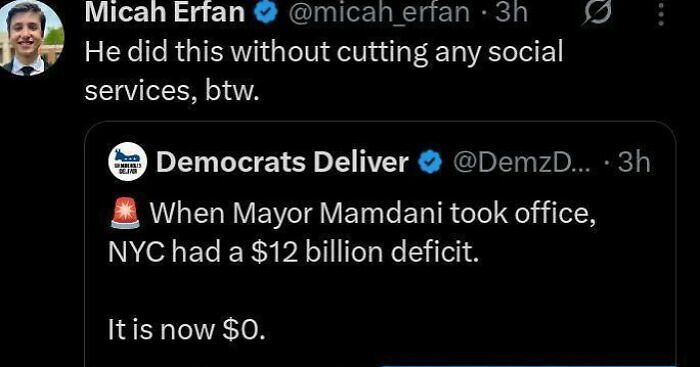The width and height of the screenshot is (700, 367).
Task: Click the Micah Erfan display name
Action: tap(164, 12)
